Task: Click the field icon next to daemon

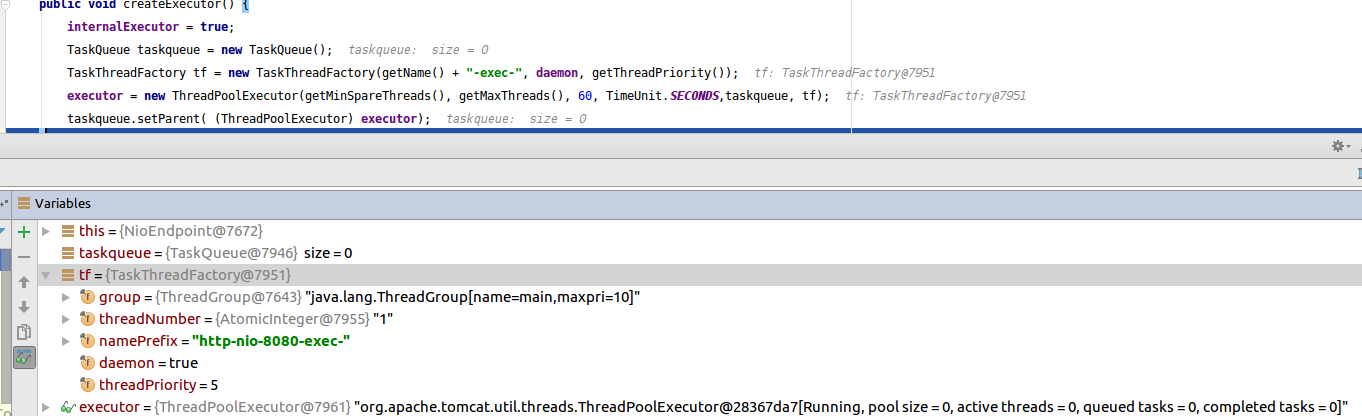Action: click(x=88, y=363)
